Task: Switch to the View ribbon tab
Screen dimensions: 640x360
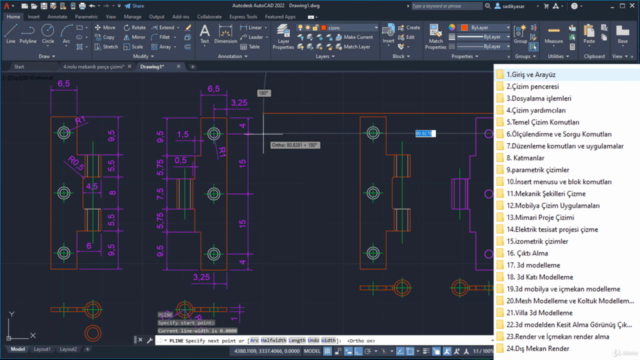Action: click(111, 17)
